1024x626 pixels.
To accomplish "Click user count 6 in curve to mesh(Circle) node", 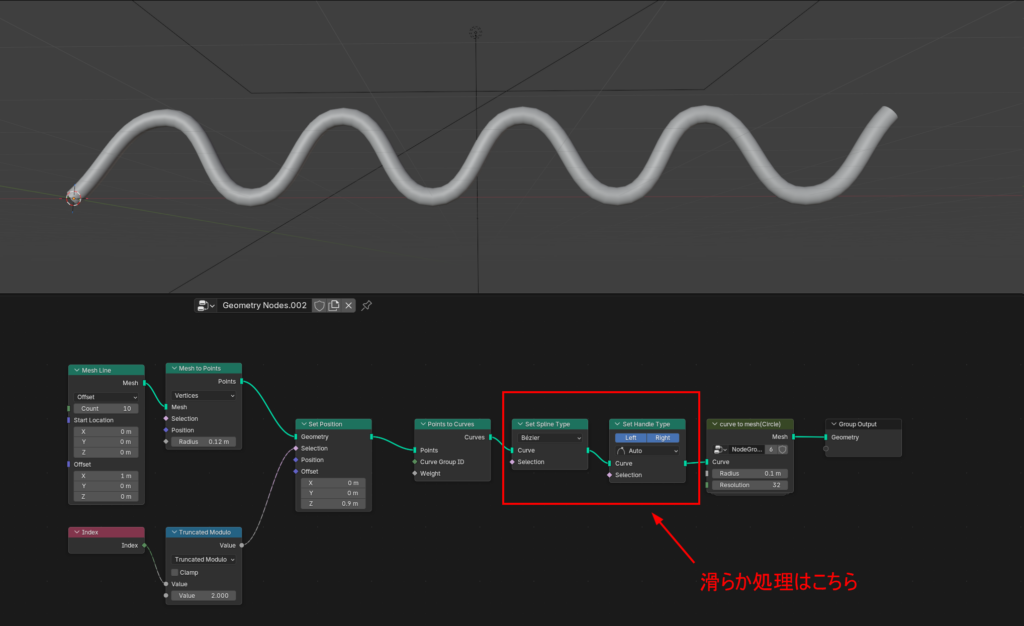I will click(x=771, y=450).
